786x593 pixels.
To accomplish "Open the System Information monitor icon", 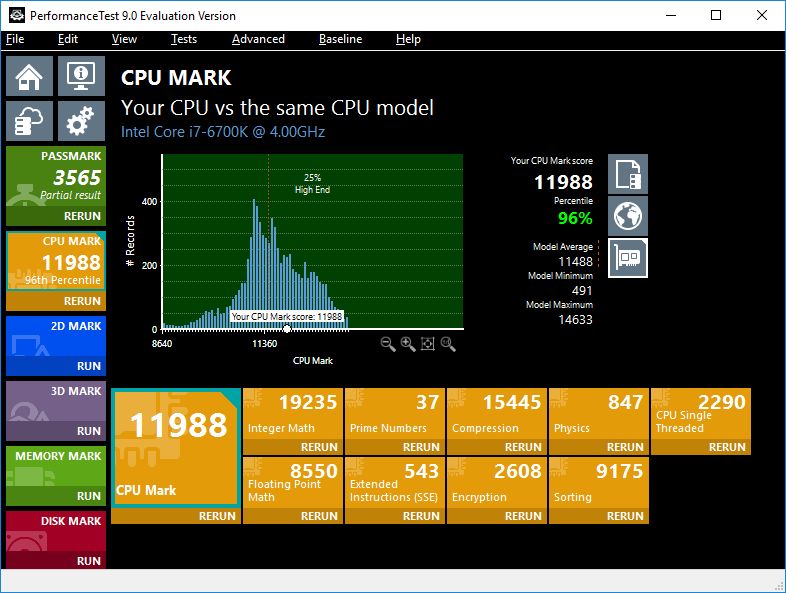I will 81,76.
